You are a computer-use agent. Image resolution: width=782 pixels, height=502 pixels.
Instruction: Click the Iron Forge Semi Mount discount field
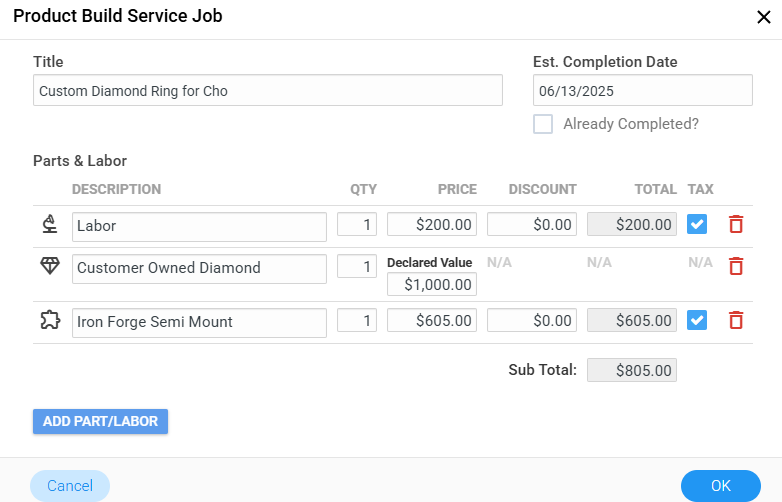point(532,321)
